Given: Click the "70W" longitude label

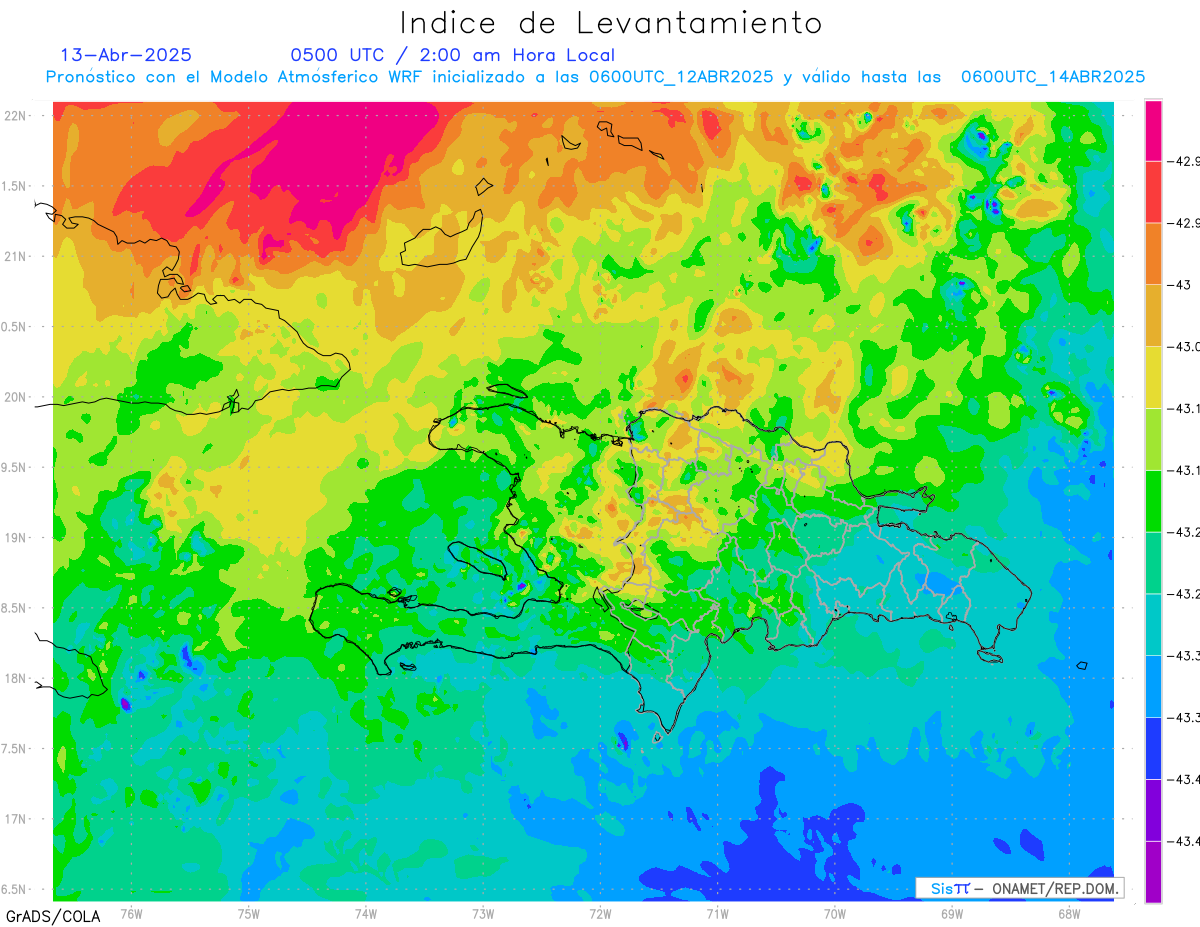Looking at the screenshot, I should click(x=835, y=913).
